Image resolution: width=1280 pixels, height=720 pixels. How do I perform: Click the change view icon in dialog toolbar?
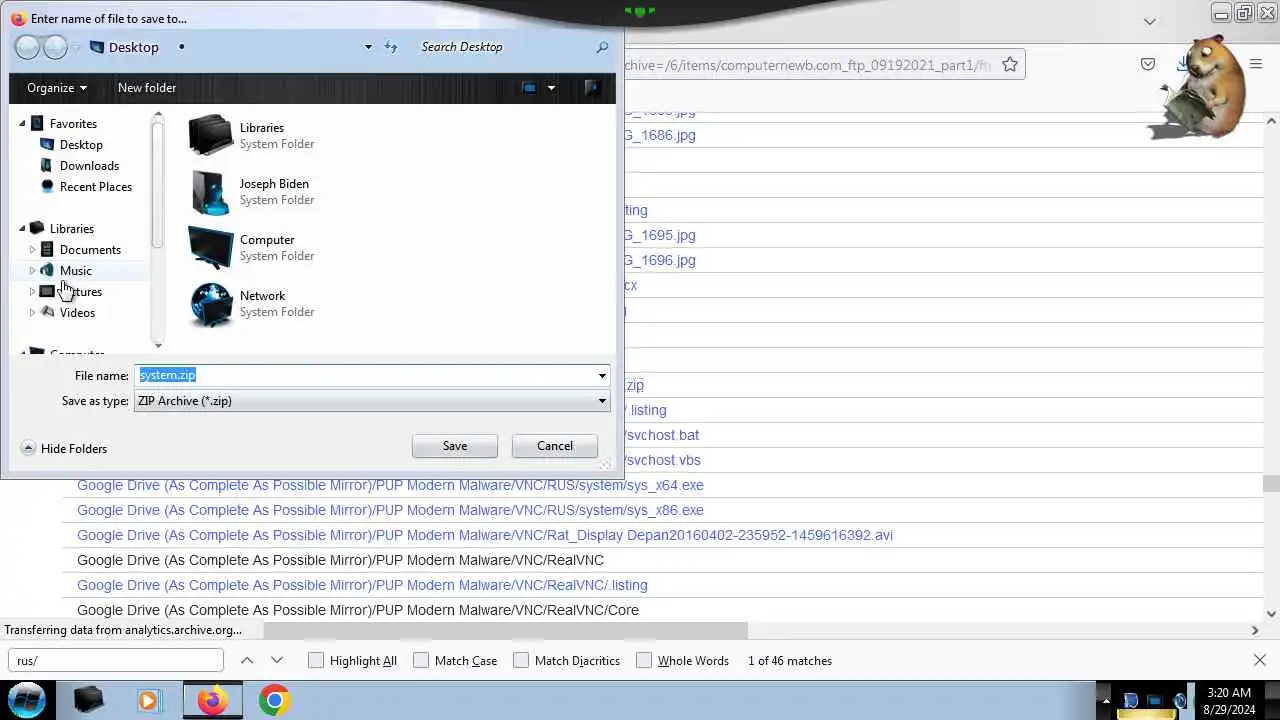(529, 88)
